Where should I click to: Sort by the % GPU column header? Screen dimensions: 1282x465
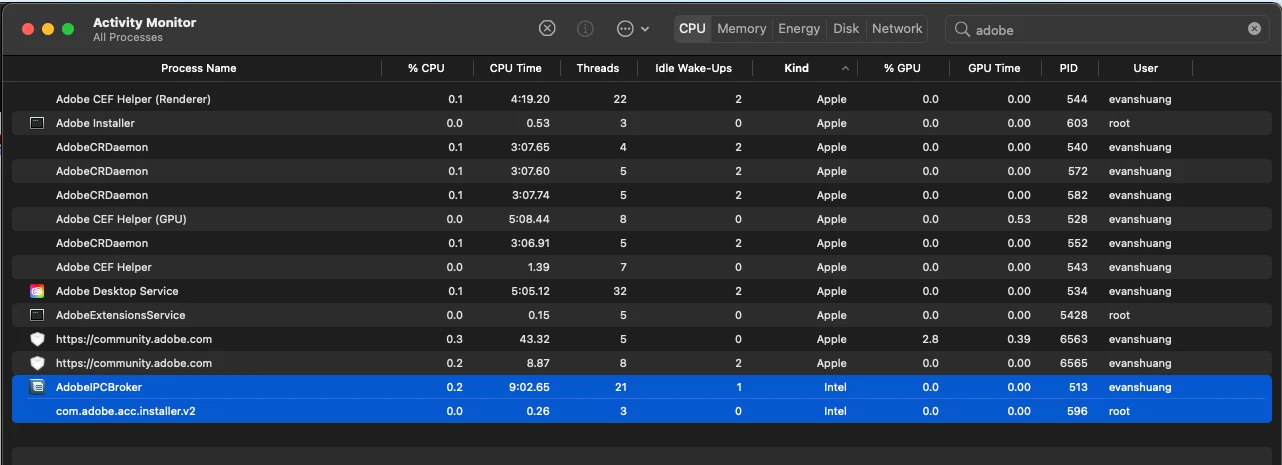coord(902,68)
